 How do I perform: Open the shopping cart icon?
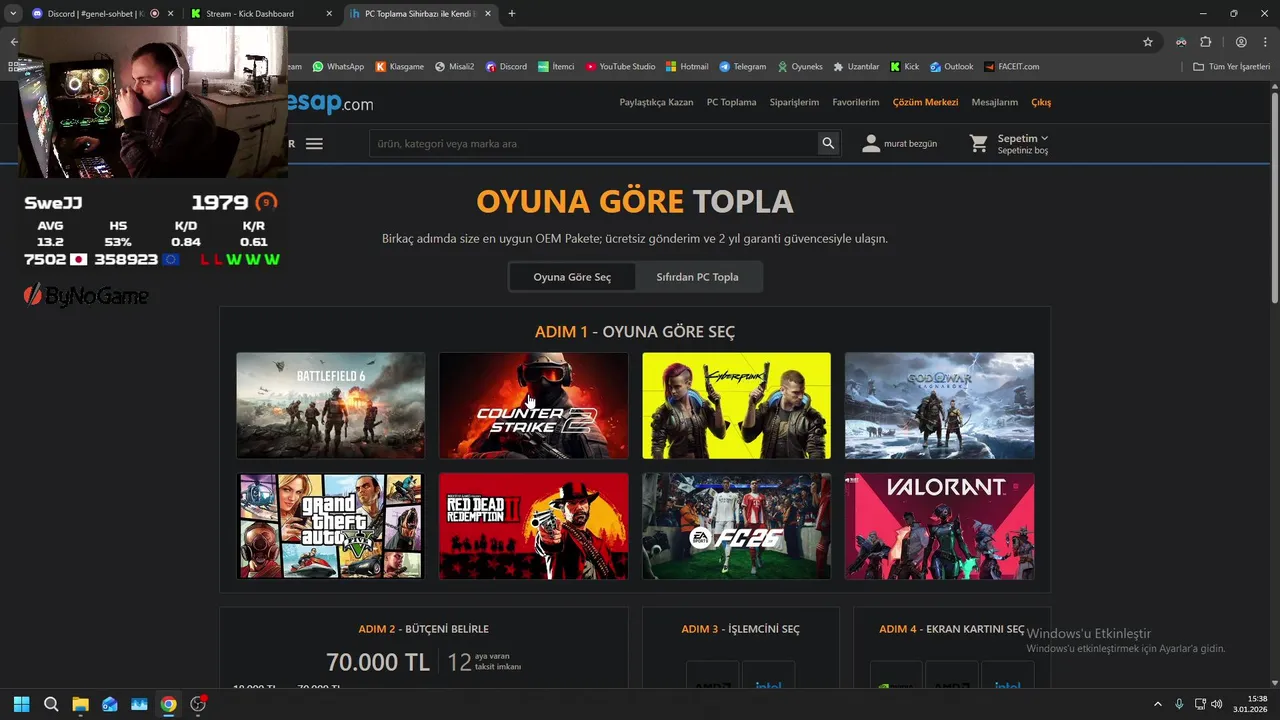pyautogui.click(x=979, y=144)
